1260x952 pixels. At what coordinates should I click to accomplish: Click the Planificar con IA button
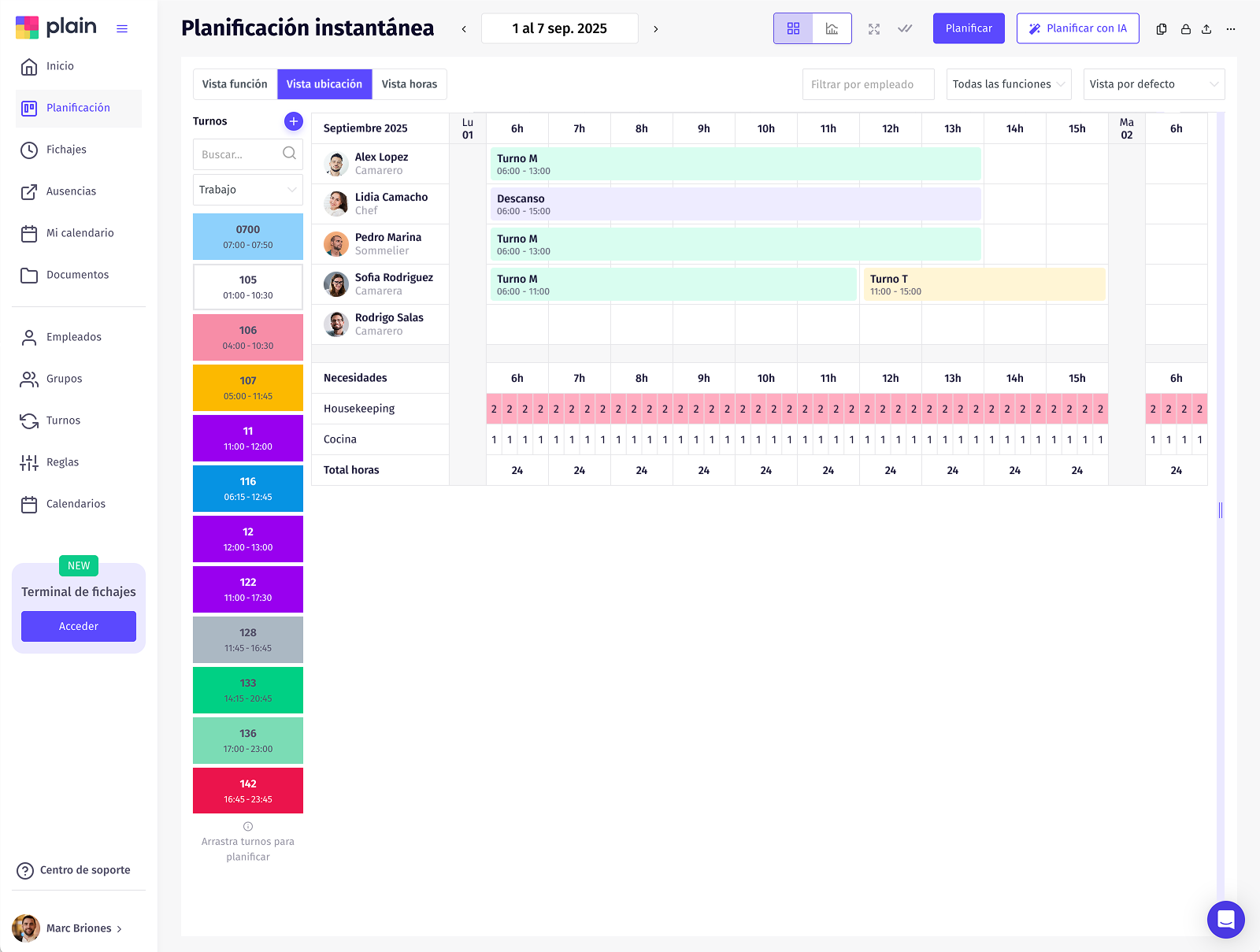pyautogui.click(x=1077, y=28)
